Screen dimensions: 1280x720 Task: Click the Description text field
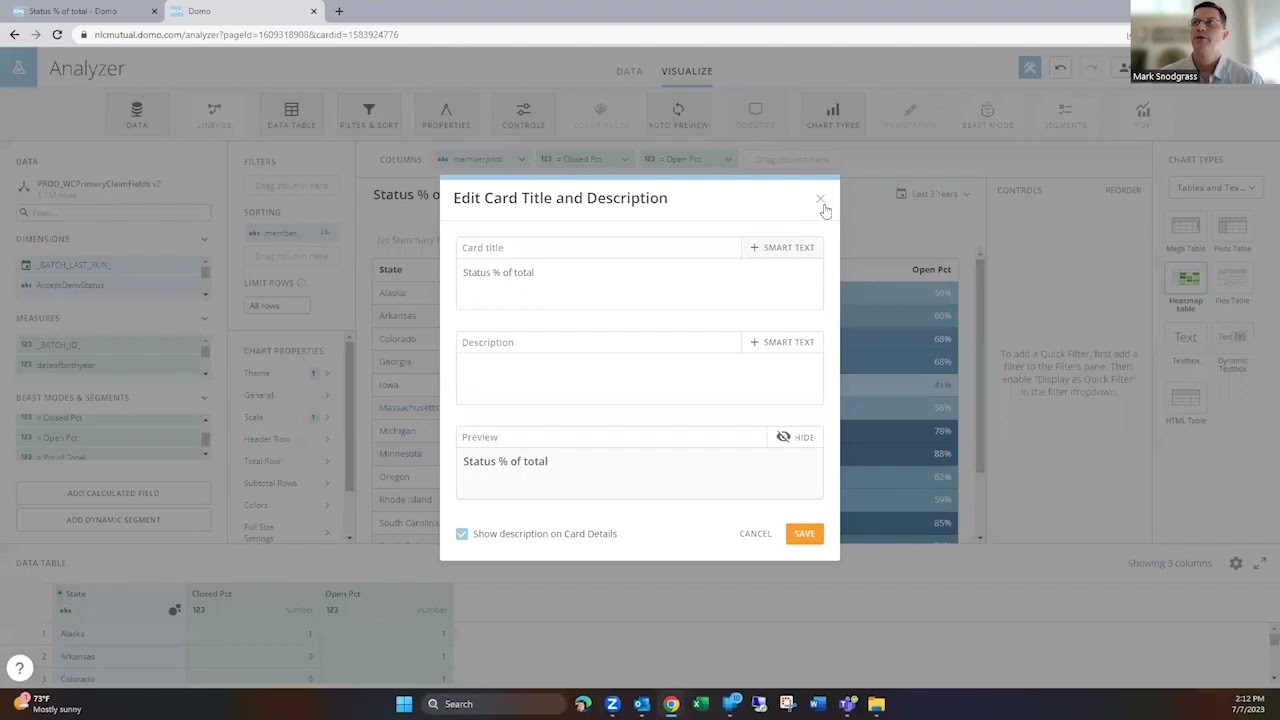point(639,378)
